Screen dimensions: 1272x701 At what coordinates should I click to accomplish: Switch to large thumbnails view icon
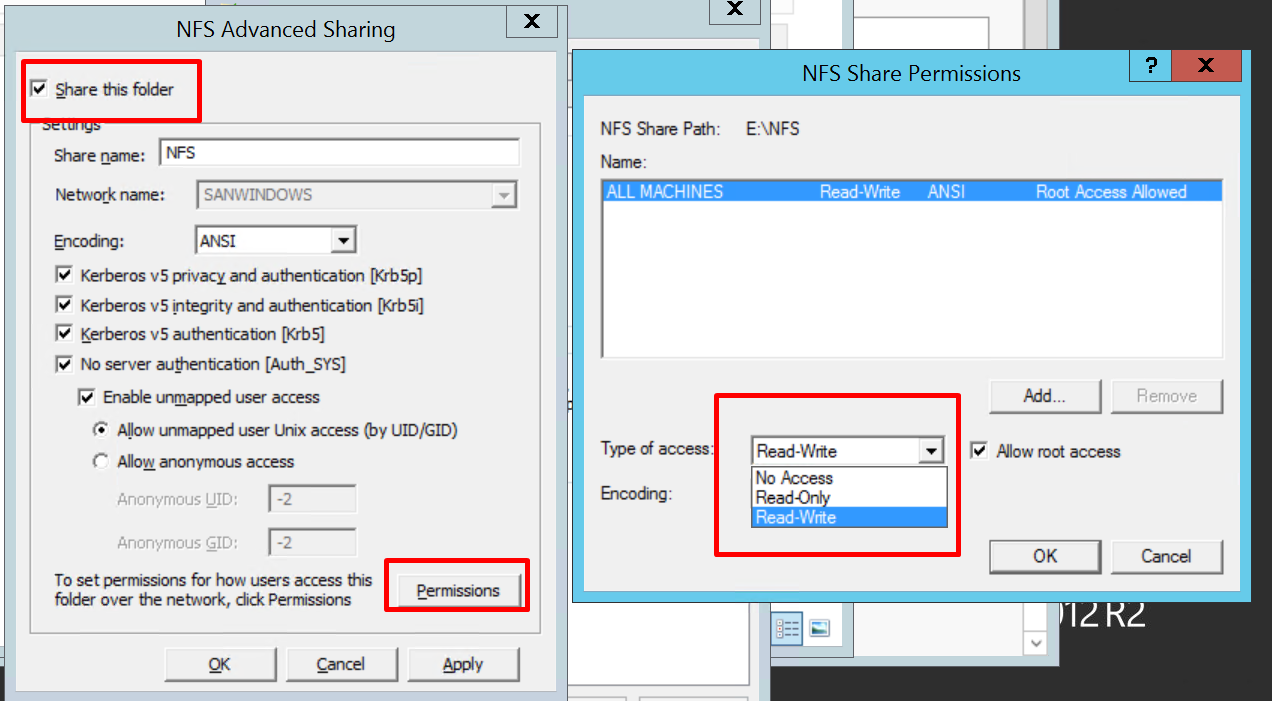pos(820,628)
